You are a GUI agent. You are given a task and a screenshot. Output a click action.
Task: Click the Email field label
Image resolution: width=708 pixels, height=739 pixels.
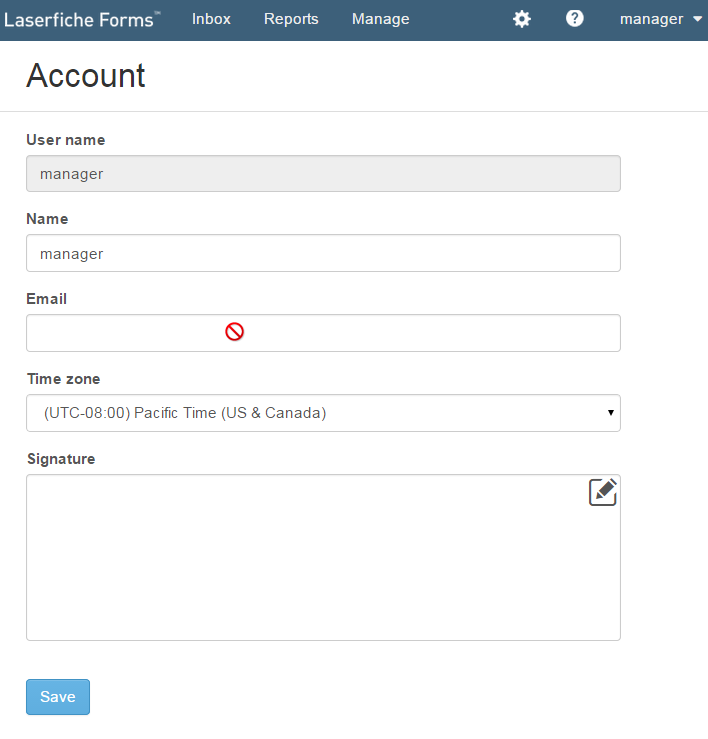point(47,298)
